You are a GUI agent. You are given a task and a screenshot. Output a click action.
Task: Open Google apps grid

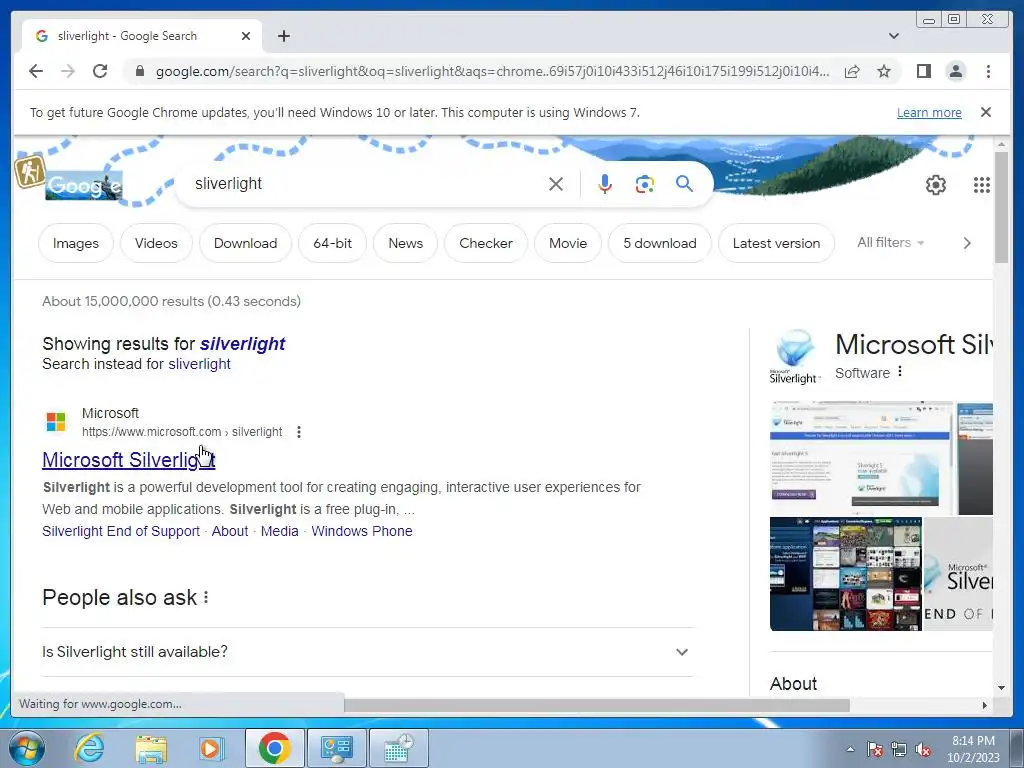click(x=981, y=185)
